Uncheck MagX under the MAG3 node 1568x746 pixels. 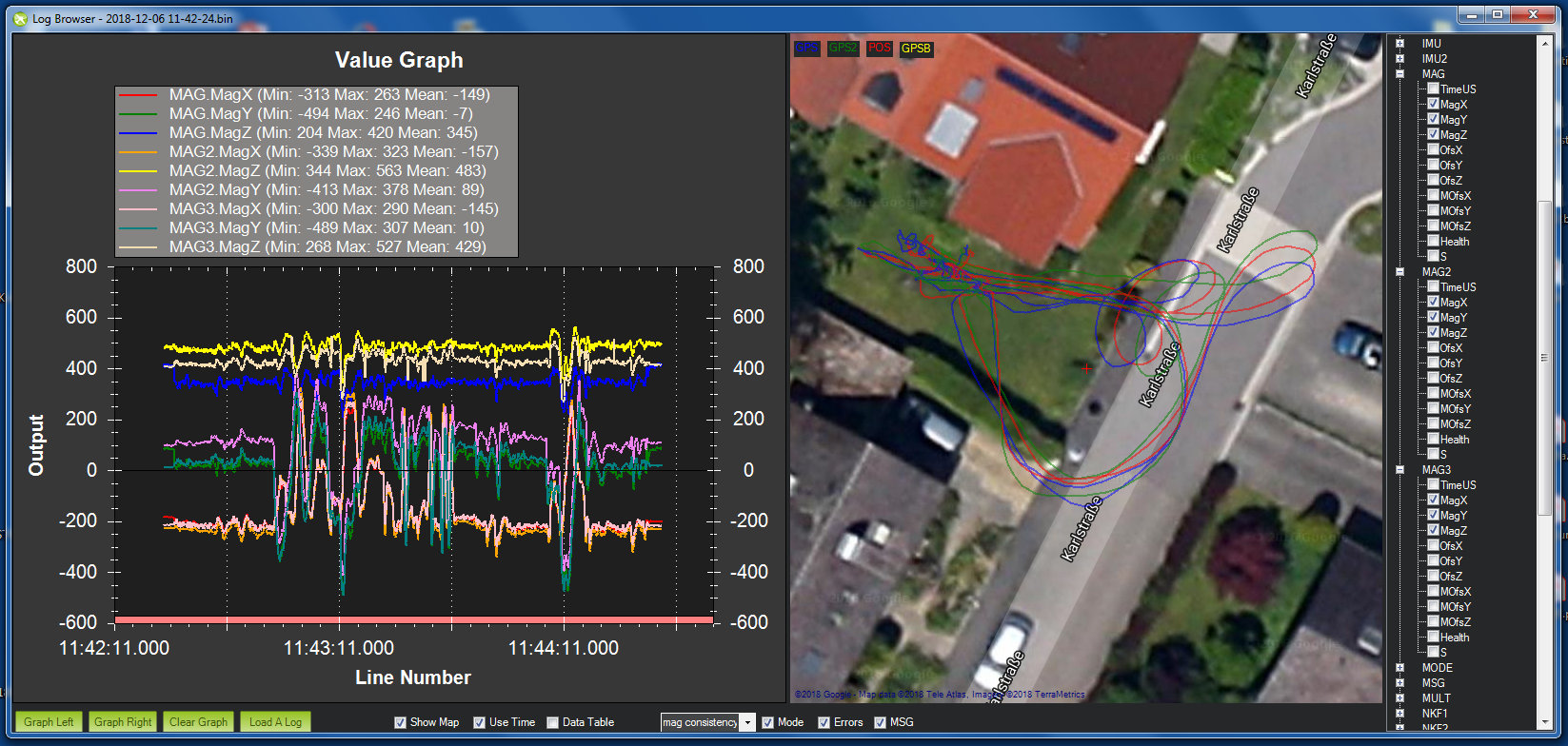point(1434,501)
